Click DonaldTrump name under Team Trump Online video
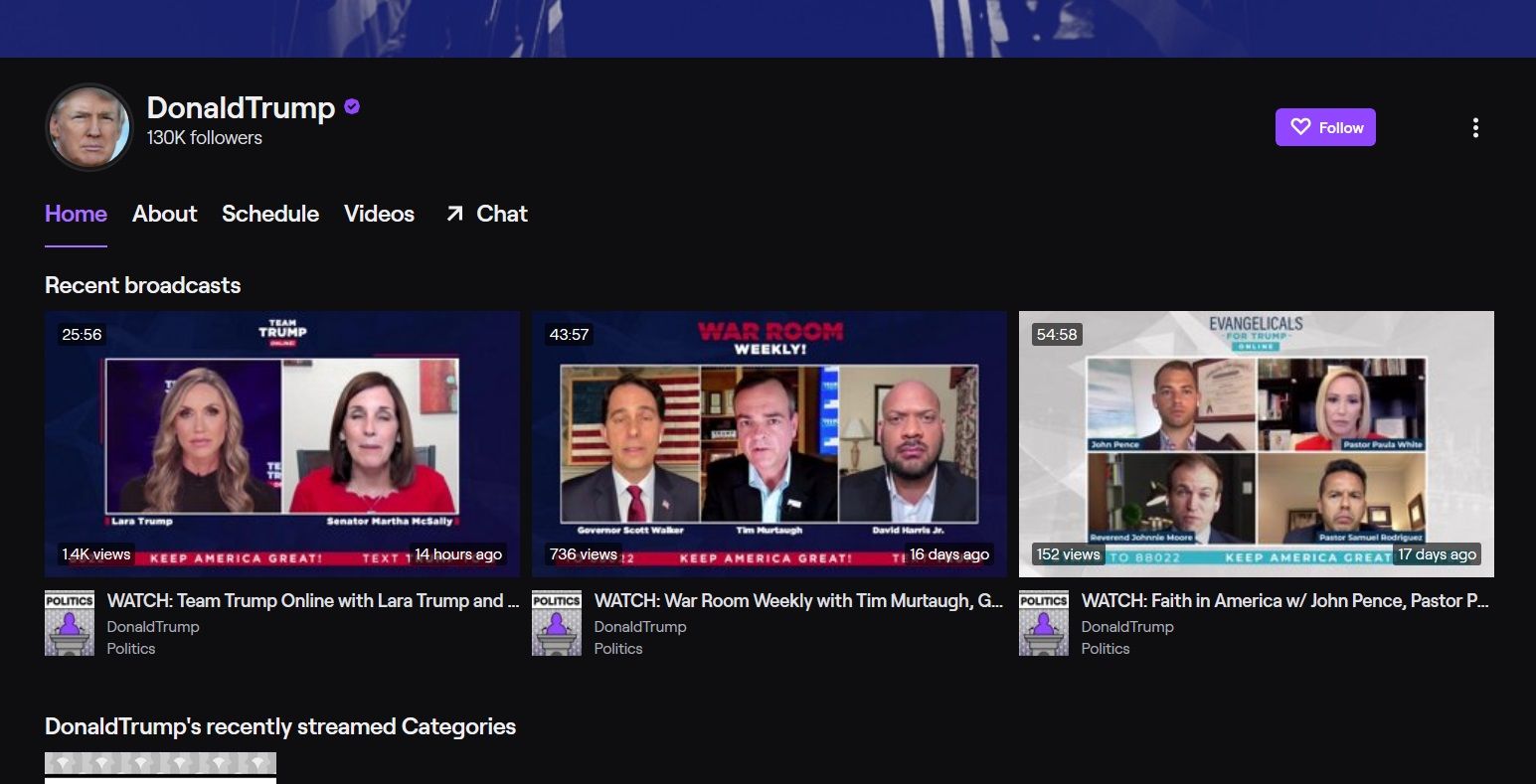1536x784 pixels. click(x=153, y=627)
